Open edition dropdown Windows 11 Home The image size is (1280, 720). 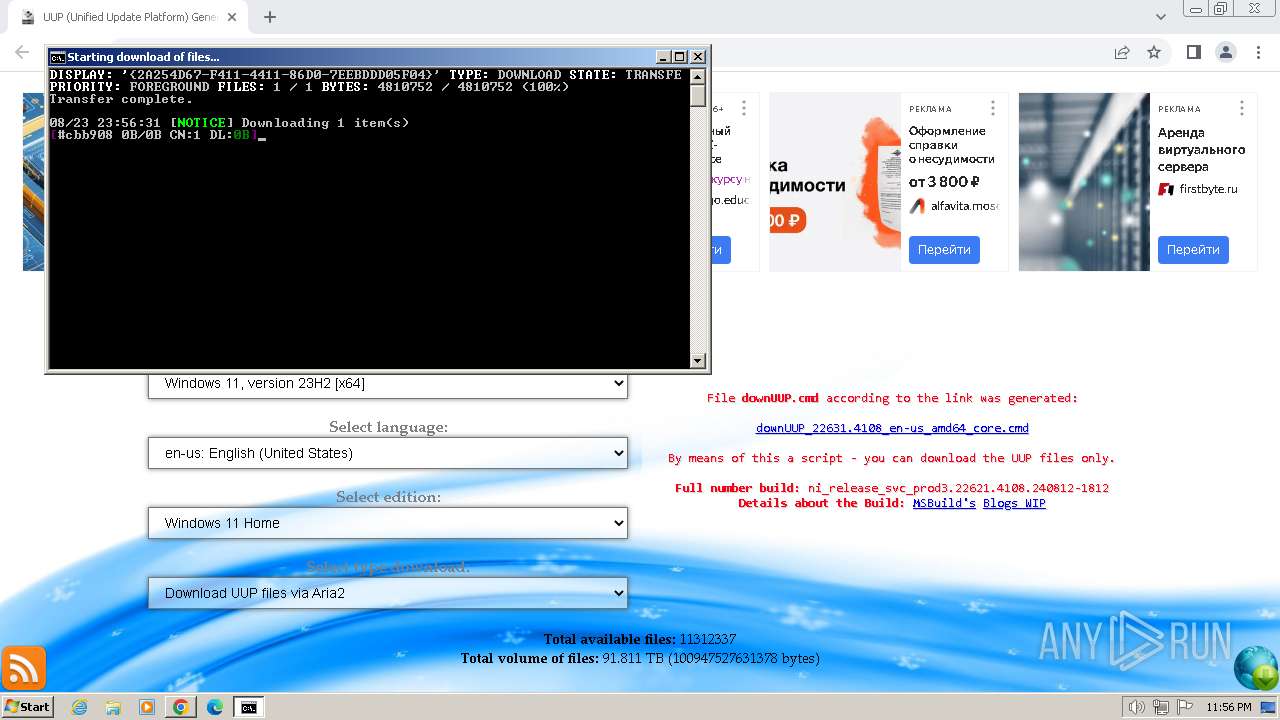pos(388,523)
